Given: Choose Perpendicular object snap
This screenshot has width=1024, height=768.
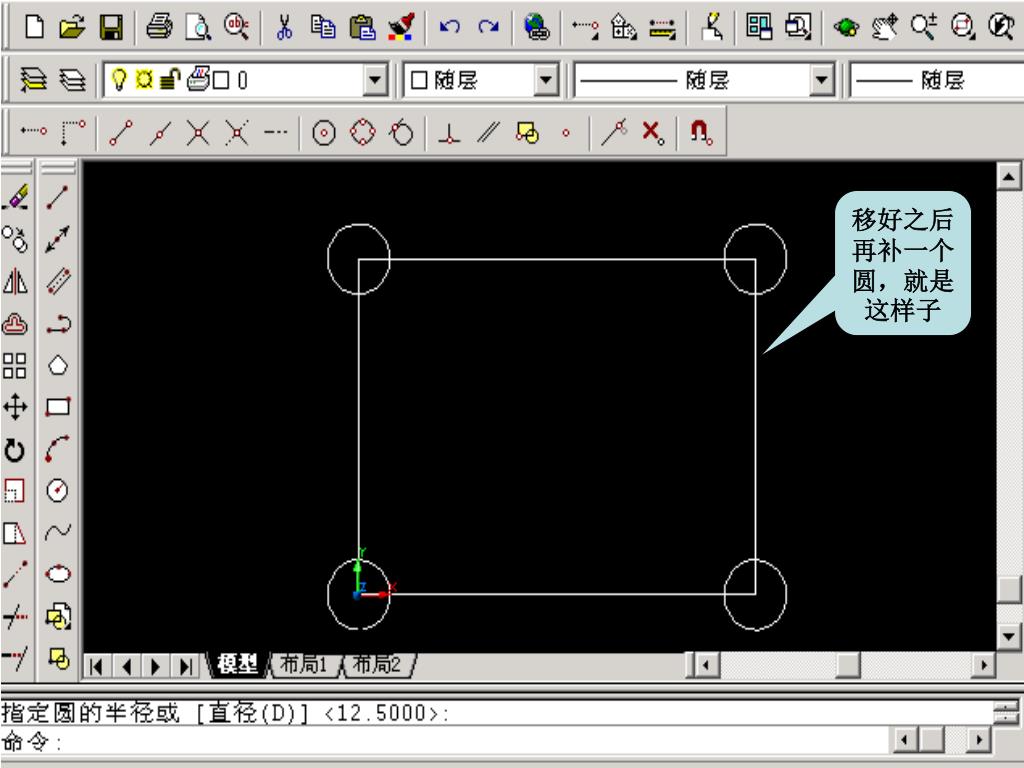Looking at the screenshot, I should click(x=449, y=133).
